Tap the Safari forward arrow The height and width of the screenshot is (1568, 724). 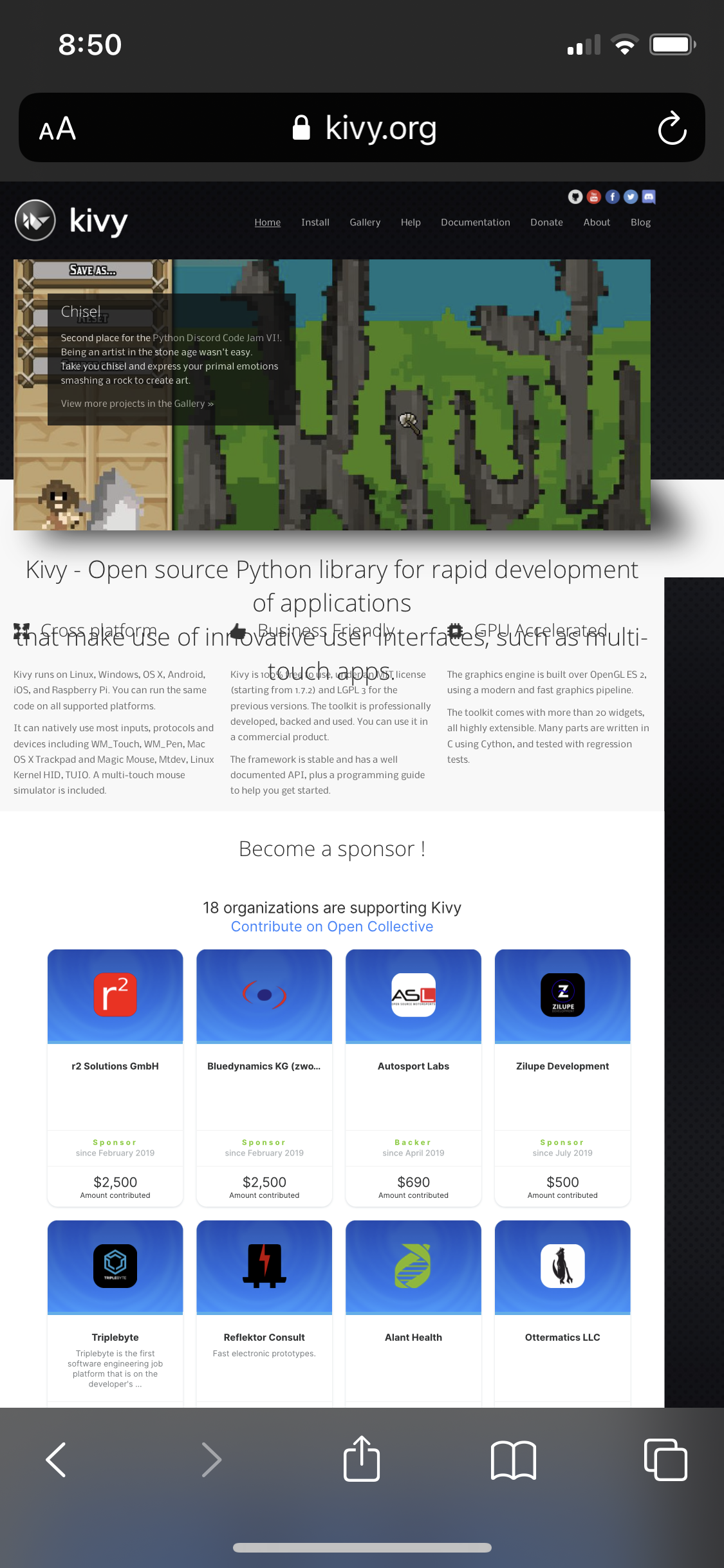[211, 1459]
